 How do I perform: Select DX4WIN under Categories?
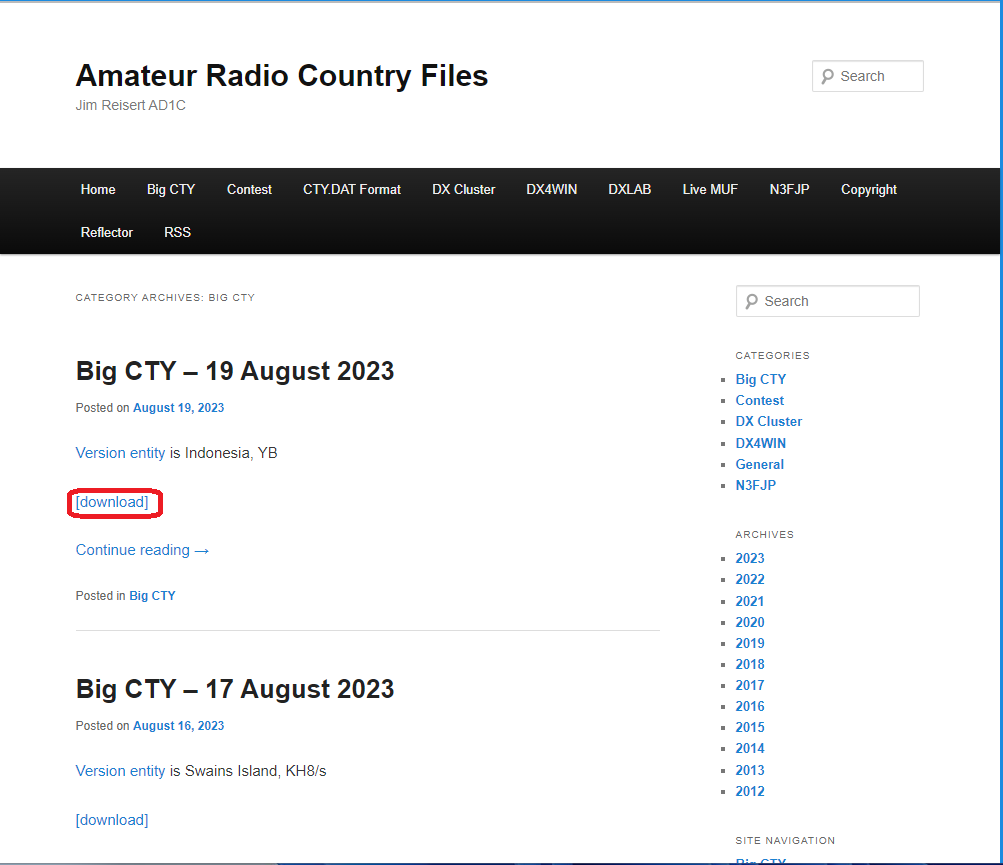click(761, 443)
